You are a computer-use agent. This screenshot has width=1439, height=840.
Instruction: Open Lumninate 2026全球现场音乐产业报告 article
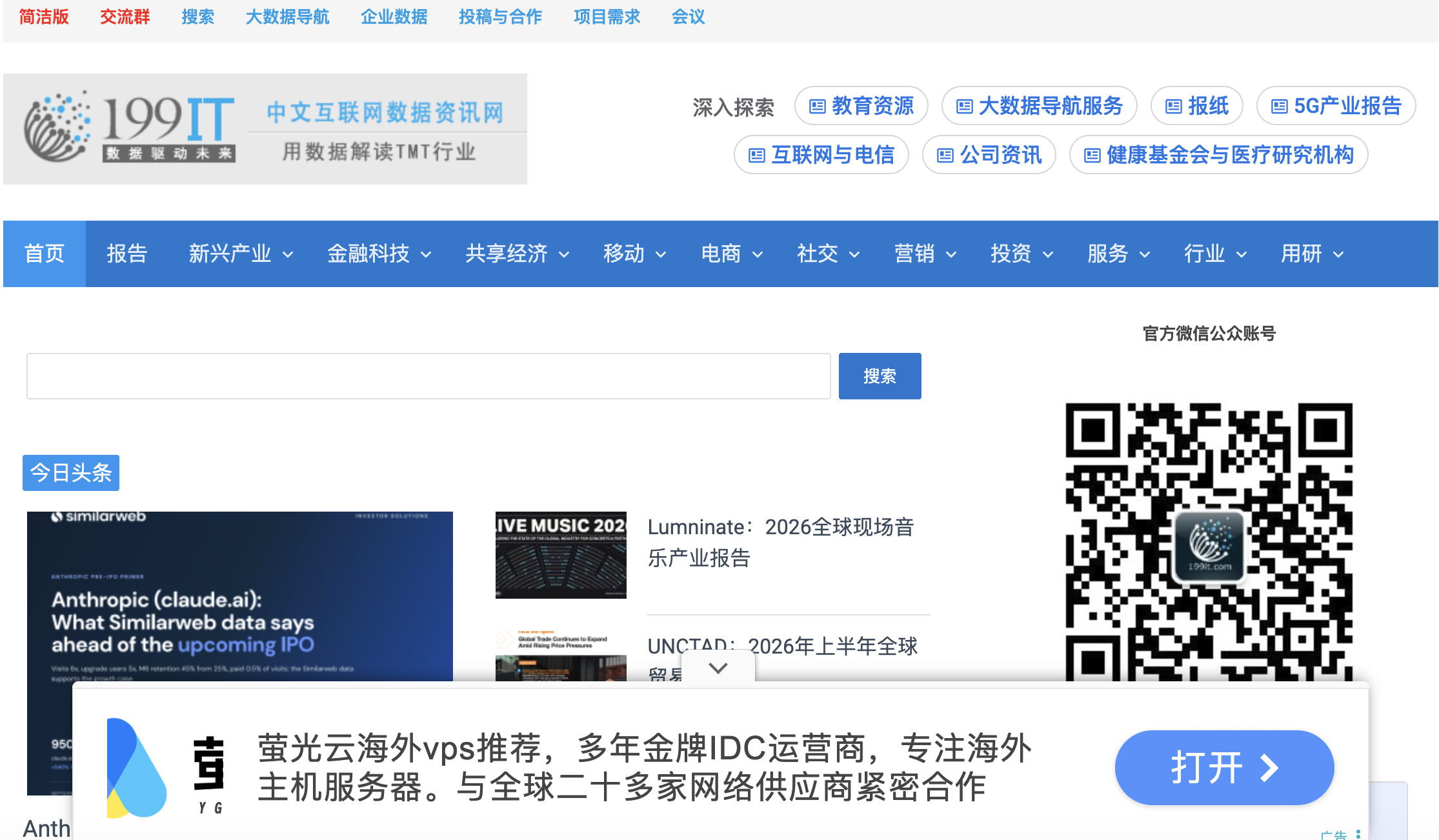(x=781, y=542)
